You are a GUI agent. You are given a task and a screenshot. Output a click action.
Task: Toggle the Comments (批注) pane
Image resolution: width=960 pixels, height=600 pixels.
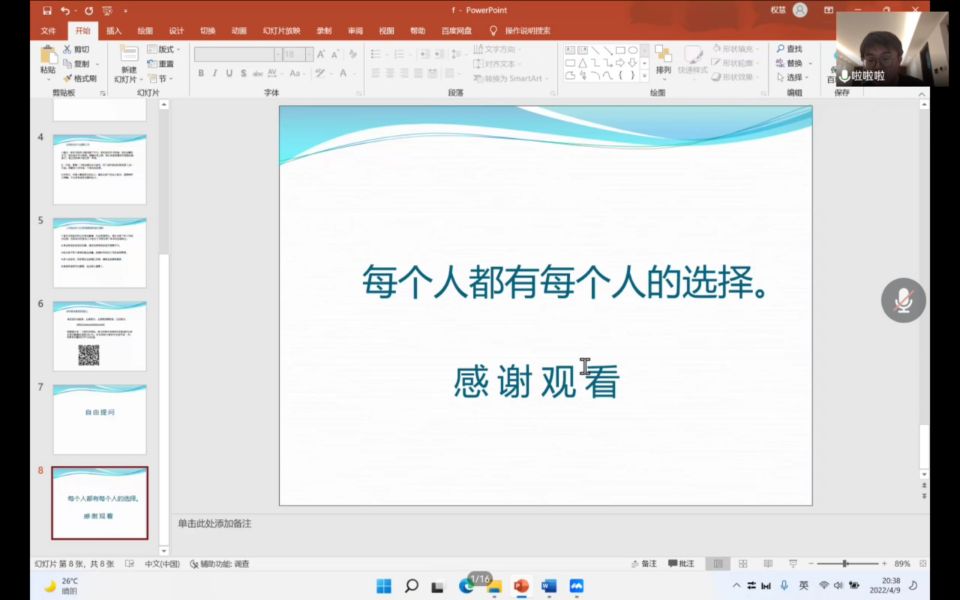pos(680,564)
